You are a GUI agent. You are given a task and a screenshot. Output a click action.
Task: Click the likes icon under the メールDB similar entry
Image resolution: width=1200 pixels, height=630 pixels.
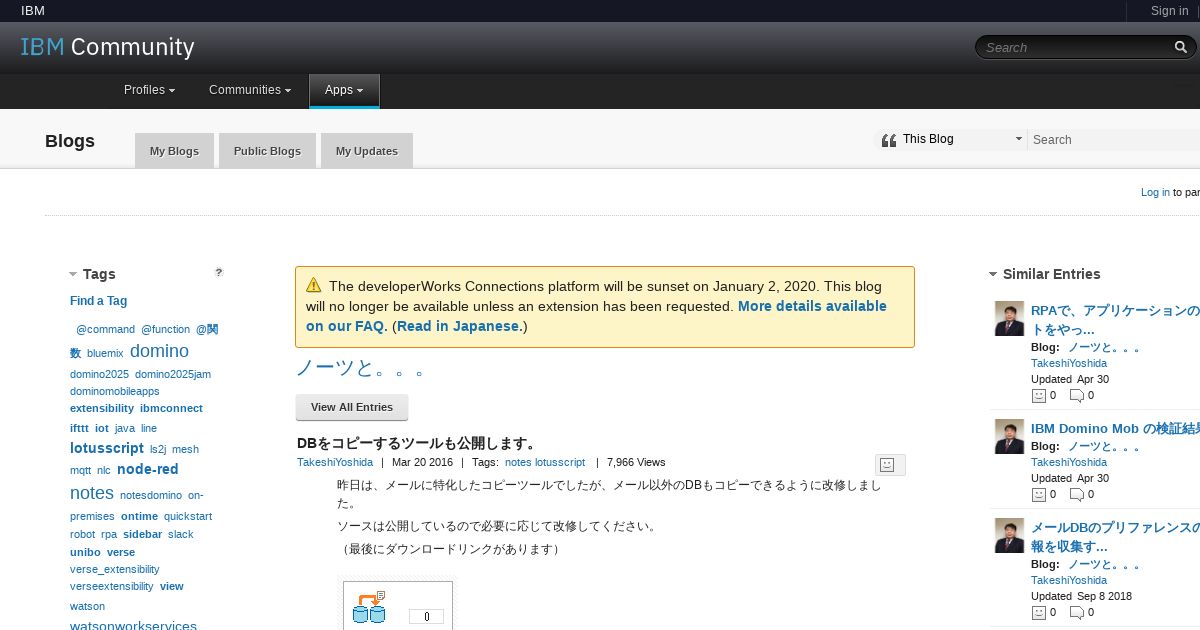click(1039, 613)
